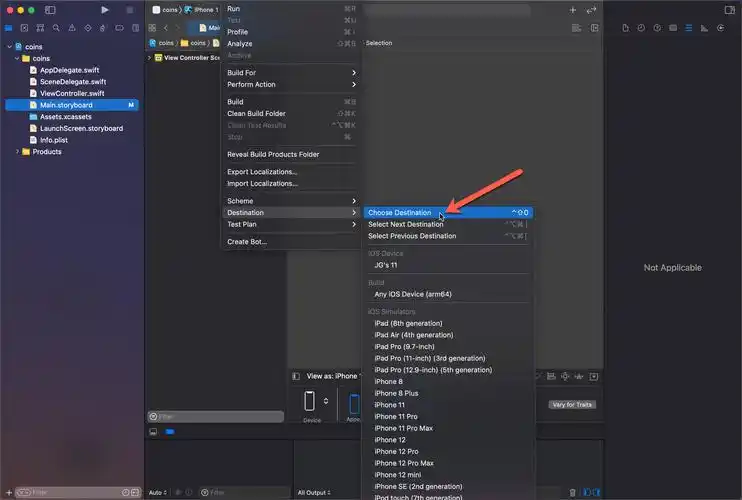This screenshot has height=500, width=742.
Task: Click the Run play button in toolbar
Action: pyautogui.click(x=105, y=9)
